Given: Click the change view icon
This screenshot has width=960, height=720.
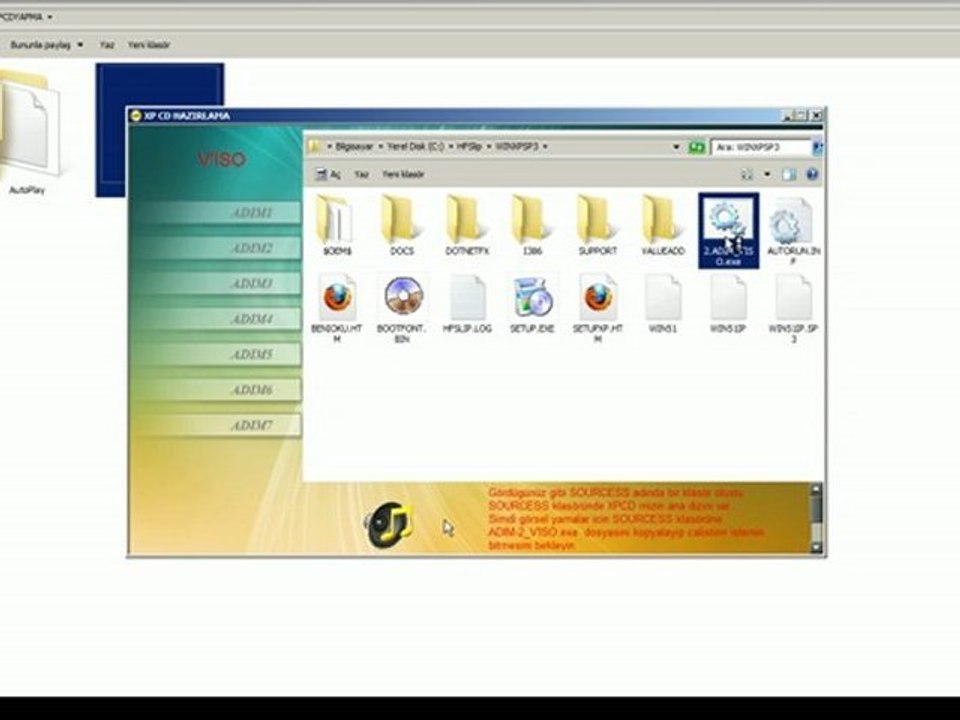Looking at the screenshot, I should coord(747,174).
